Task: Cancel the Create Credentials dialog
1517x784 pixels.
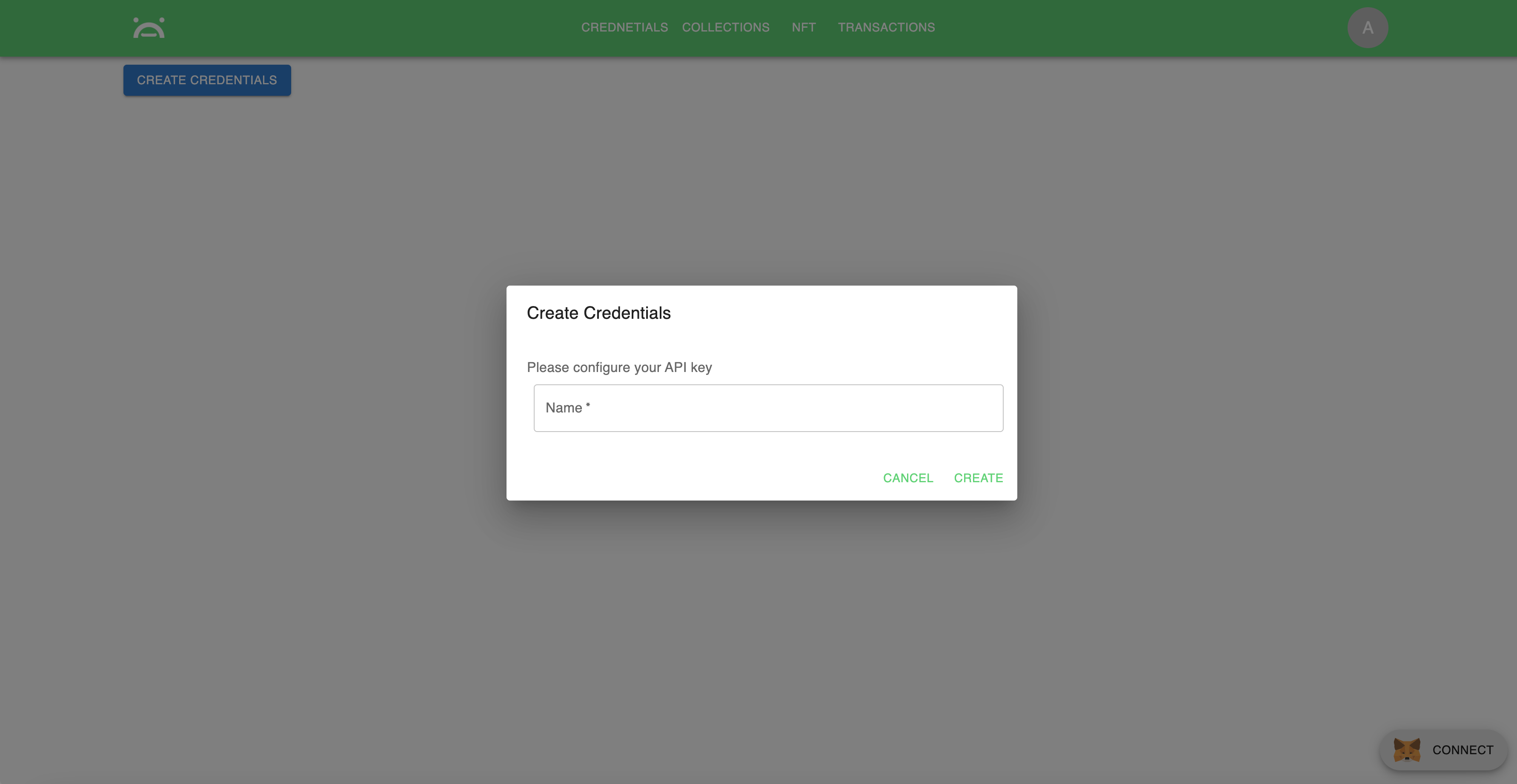Action: [907, 478]
